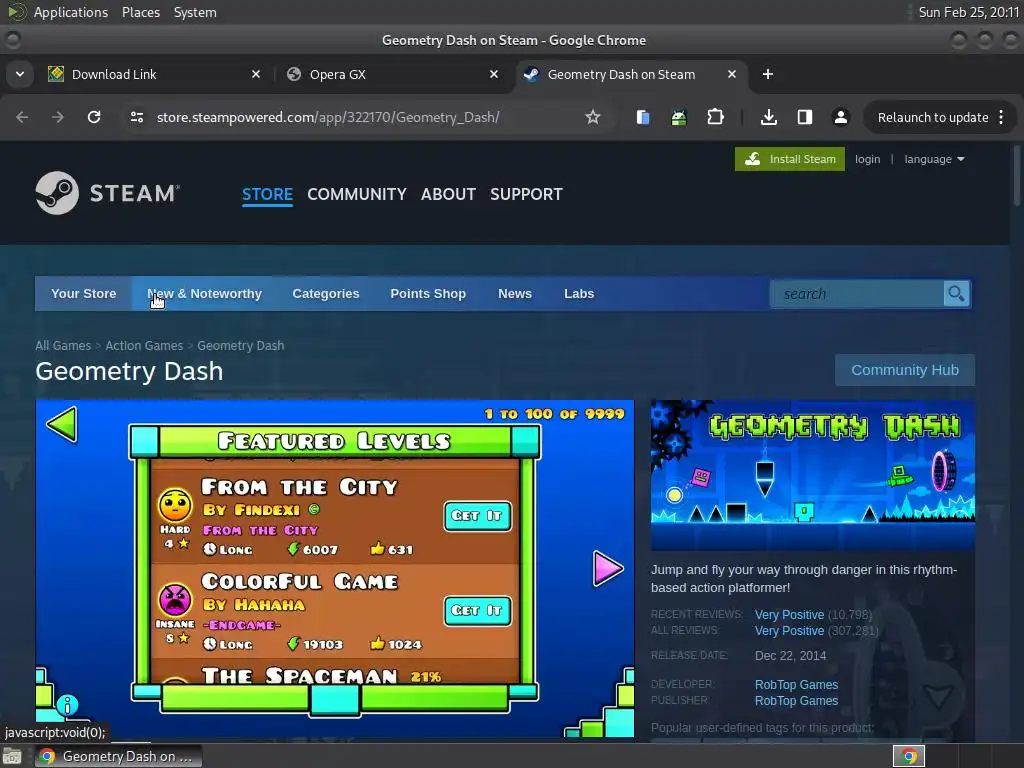Click the RobTop Games publisher link
This screenshot has width=1024, height=768.
click(x=796, y=701)
